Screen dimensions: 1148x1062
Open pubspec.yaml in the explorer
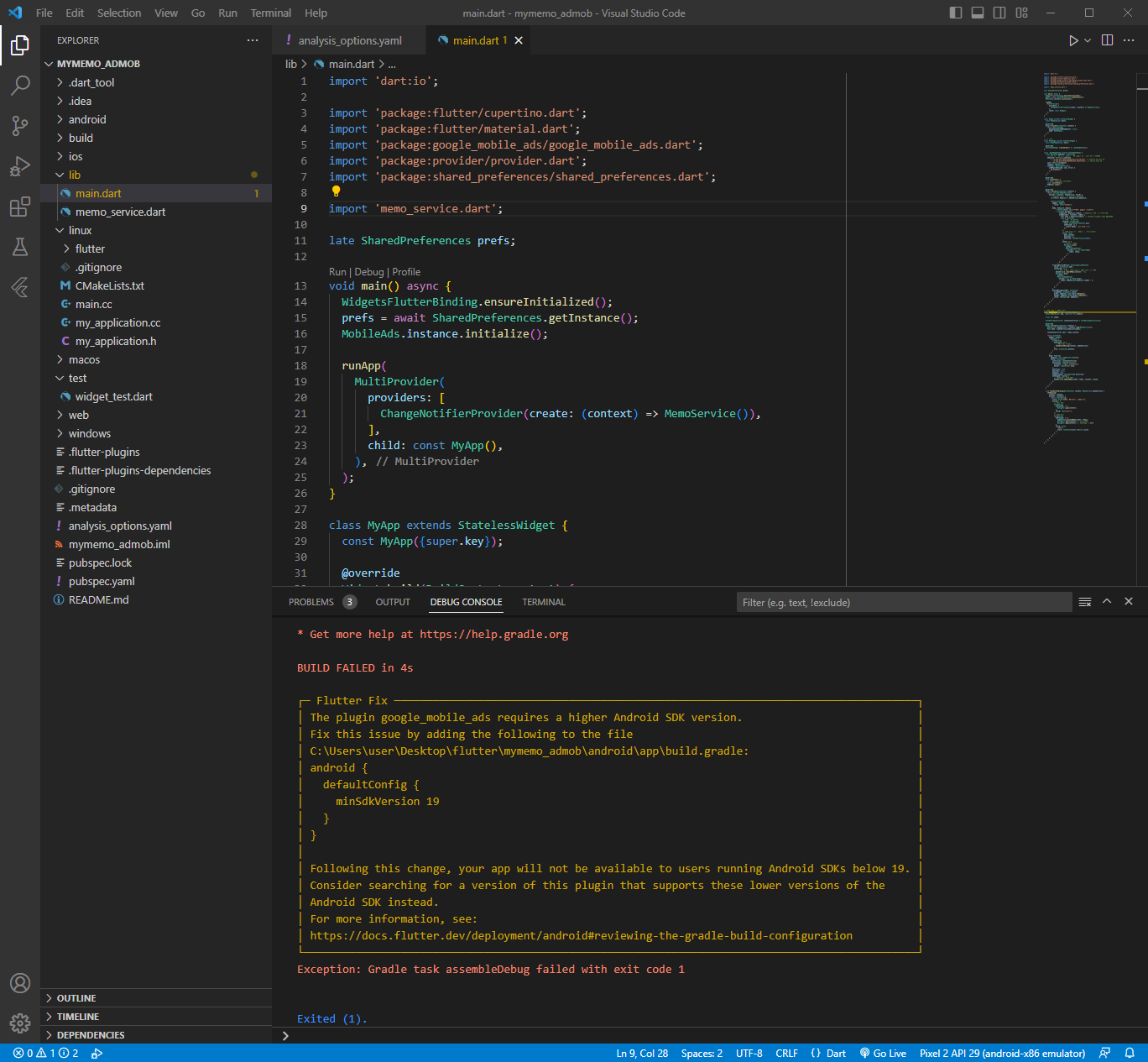(156, 581)
